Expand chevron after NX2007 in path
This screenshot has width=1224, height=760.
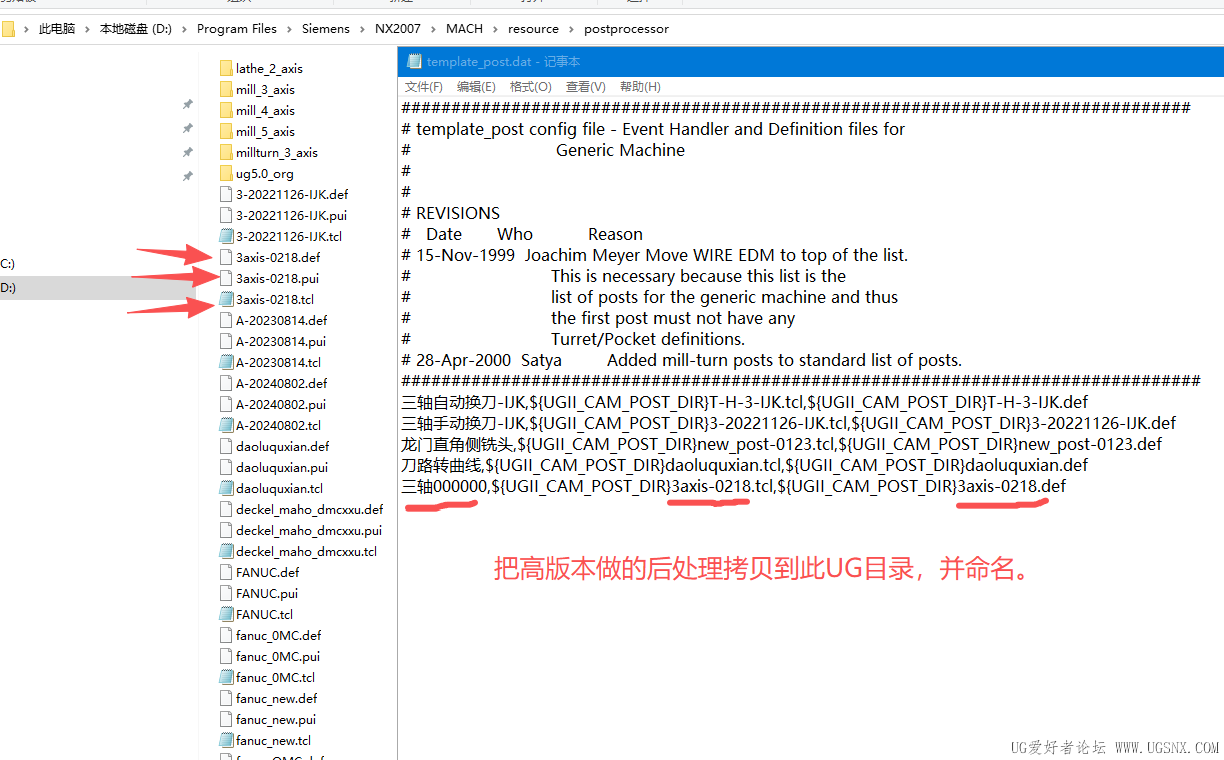(433, 29)
